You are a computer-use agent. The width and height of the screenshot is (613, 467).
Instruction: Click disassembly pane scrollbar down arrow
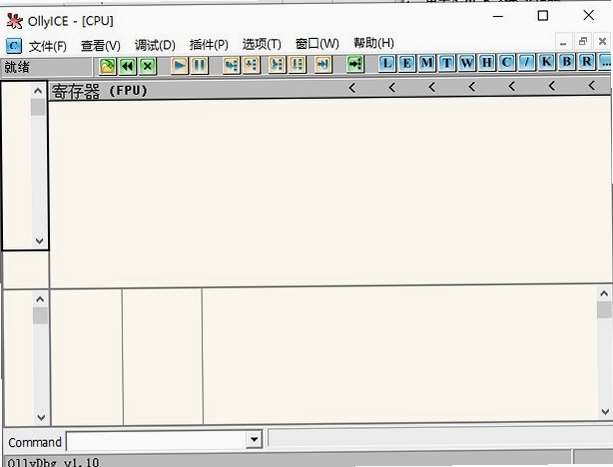[x=39, y=241]
